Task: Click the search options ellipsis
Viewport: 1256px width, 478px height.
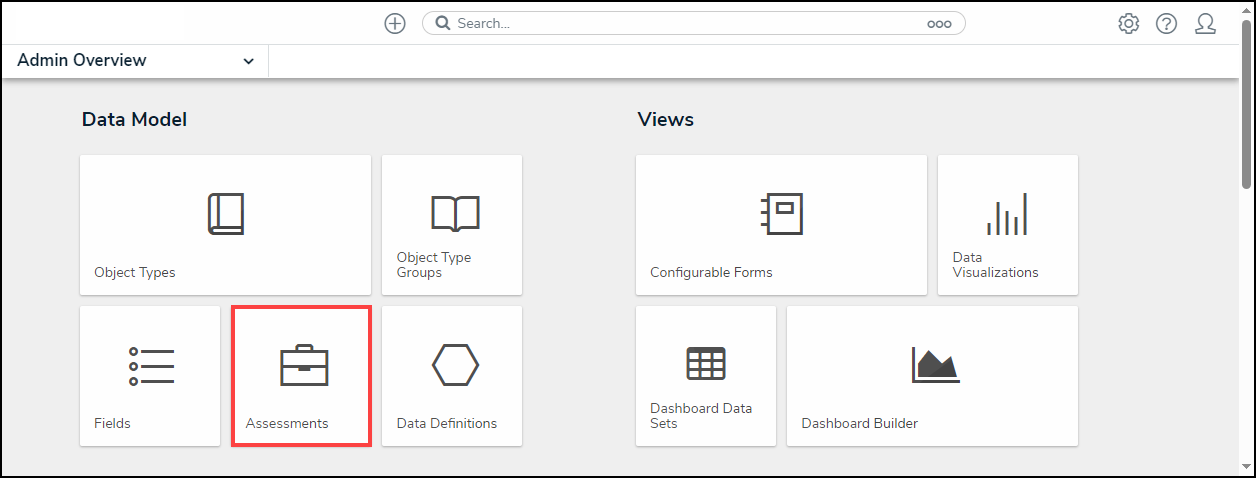Action: [x=939, y=24]
